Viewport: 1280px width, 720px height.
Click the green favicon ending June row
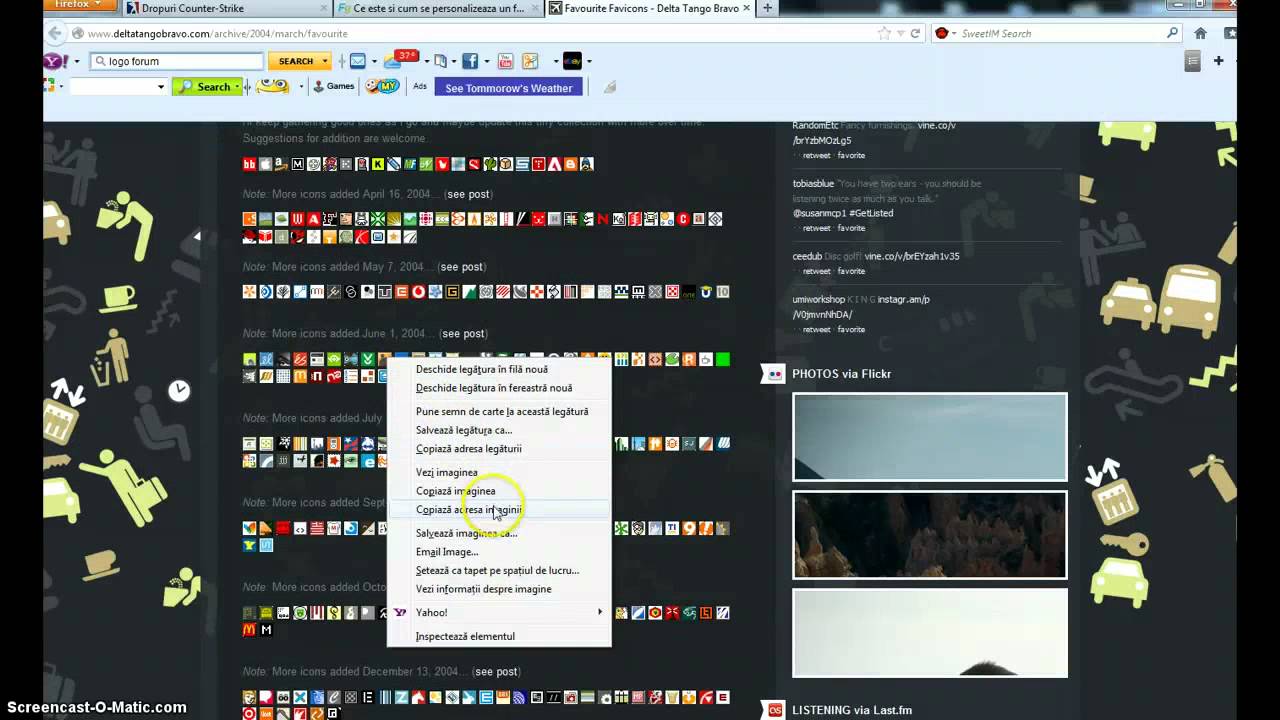[723, 360]
